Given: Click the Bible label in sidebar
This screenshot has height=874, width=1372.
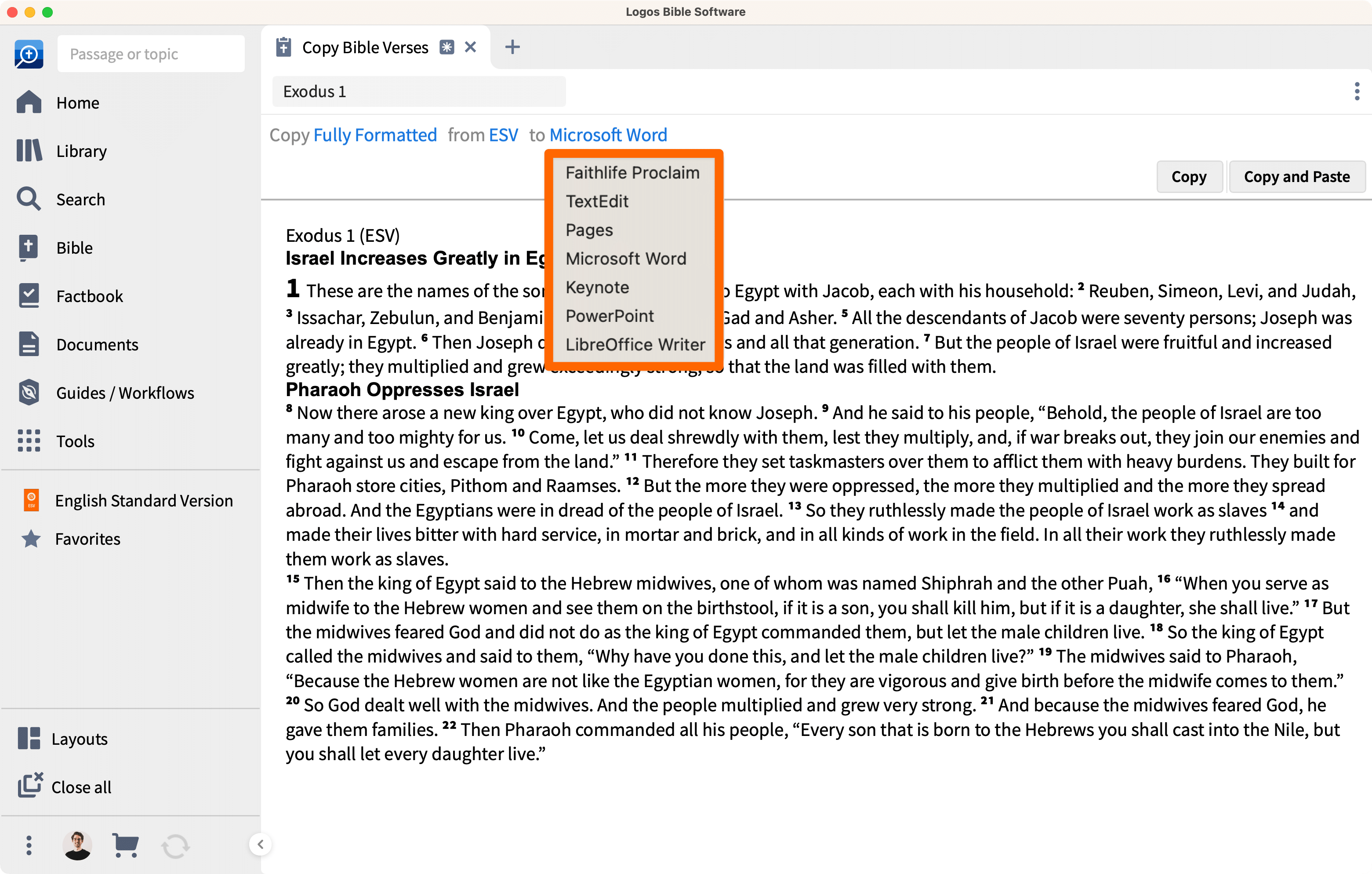Looking at the screenshot, I should coord(75,248).
